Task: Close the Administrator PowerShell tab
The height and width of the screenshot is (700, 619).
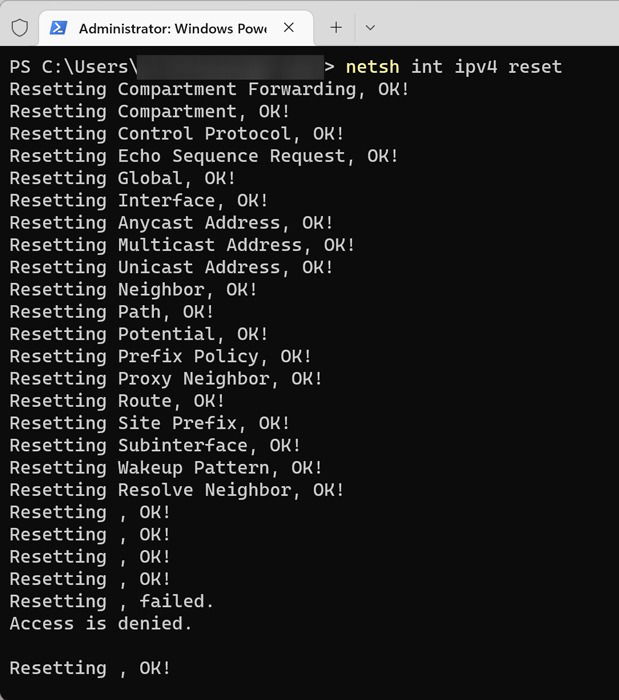Action: 289,28
